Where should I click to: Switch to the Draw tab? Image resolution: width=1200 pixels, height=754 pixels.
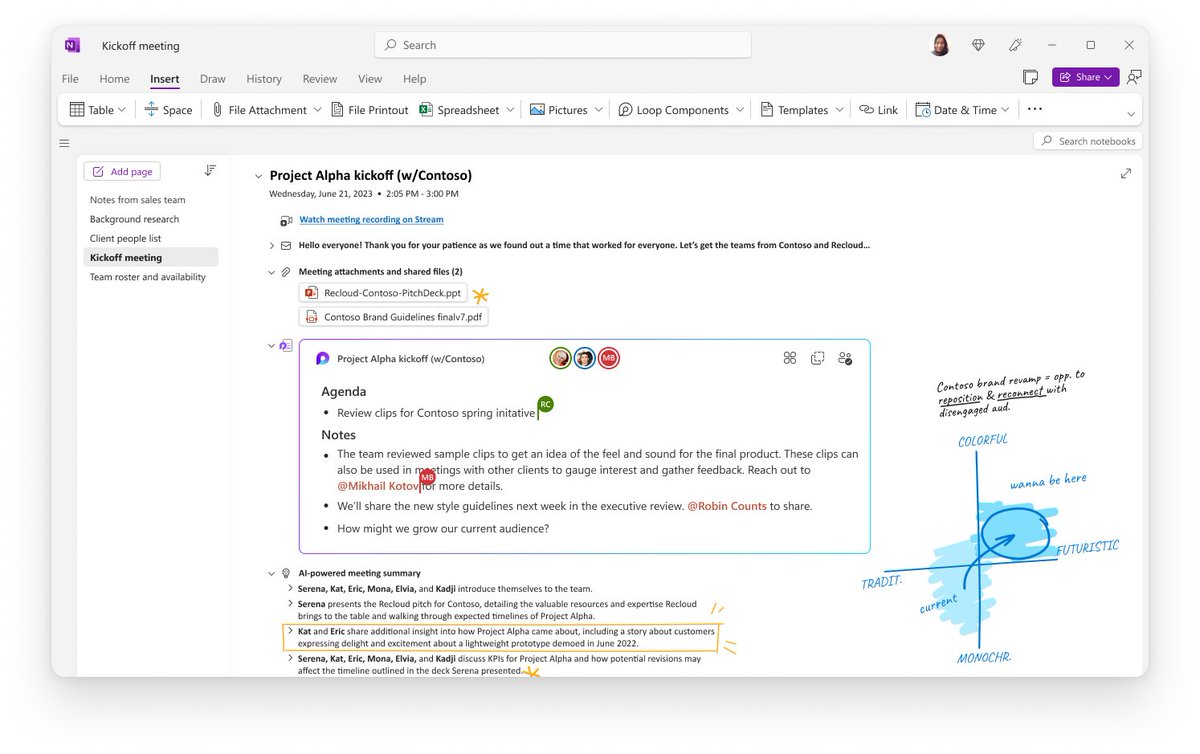[212, 78]
